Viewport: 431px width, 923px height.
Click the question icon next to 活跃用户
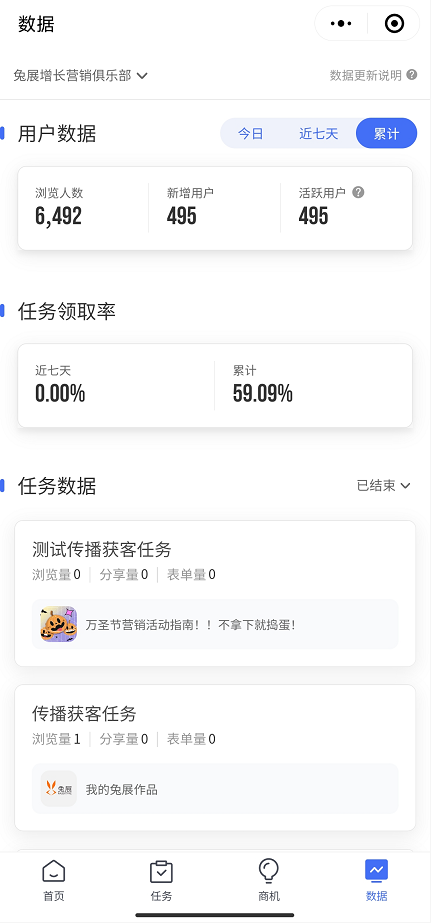358,192
